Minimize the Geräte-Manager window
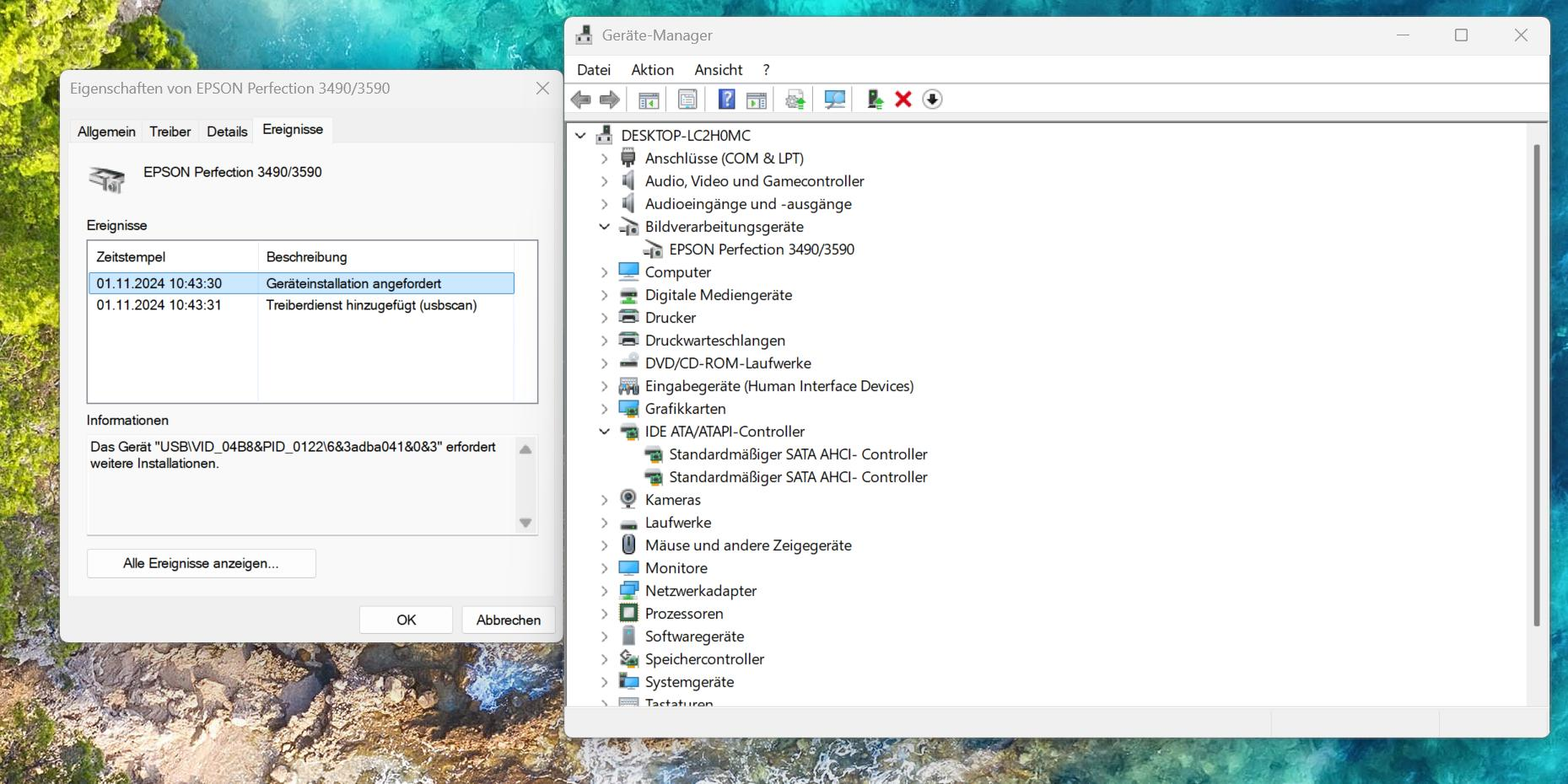Screen dimensions: 1568x784 pos(1403,35)
